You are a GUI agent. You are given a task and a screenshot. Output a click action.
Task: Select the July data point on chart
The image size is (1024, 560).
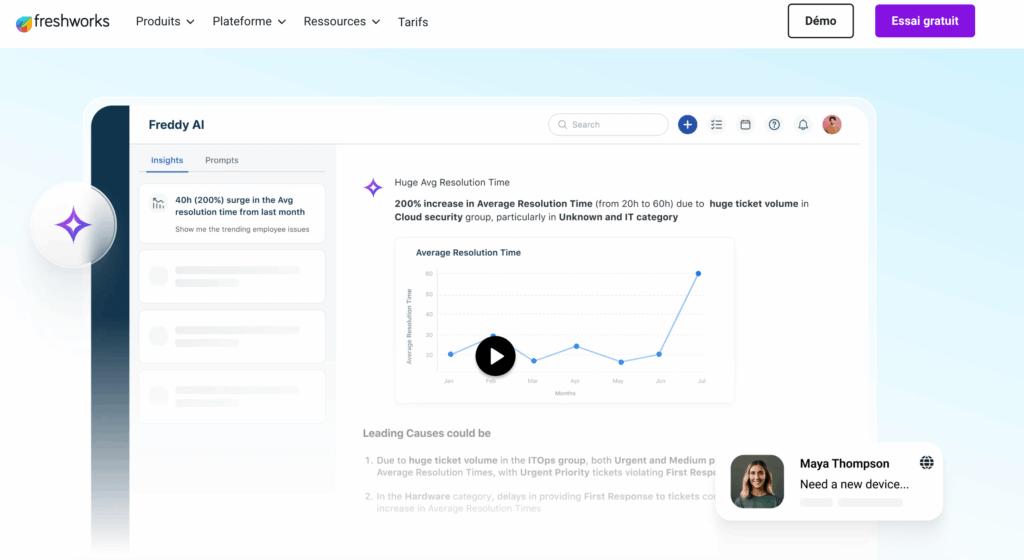698,273
